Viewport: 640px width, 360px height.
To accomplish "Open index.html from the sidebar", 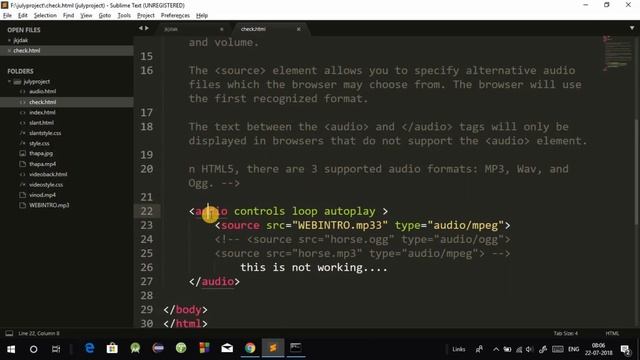I will coord(42,112).
